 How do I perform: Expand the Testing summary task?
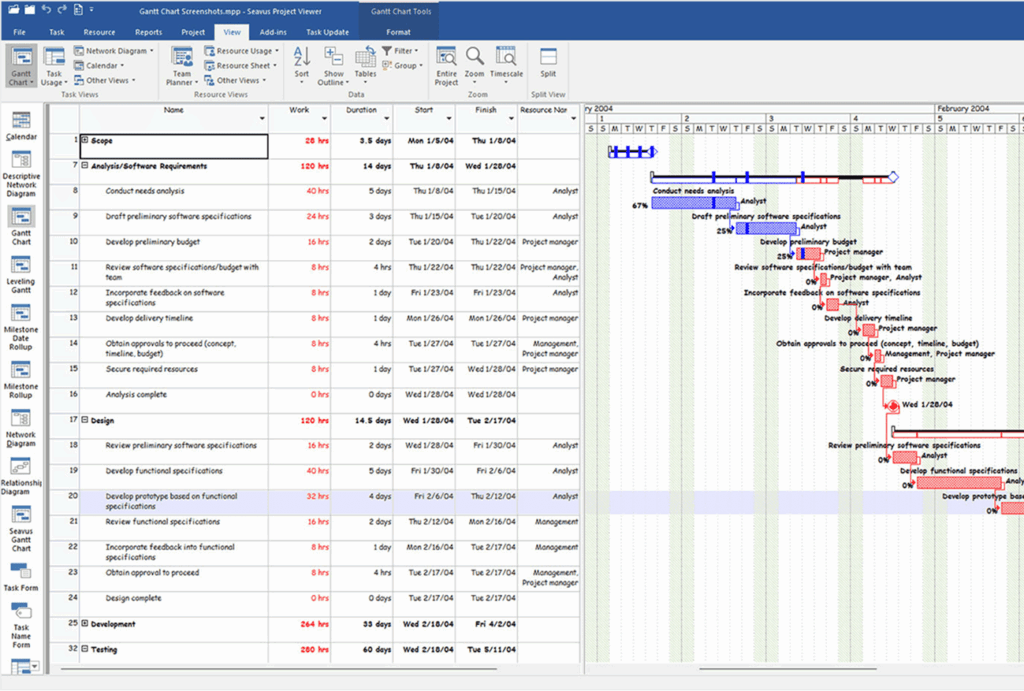click(x=85, y=649)
